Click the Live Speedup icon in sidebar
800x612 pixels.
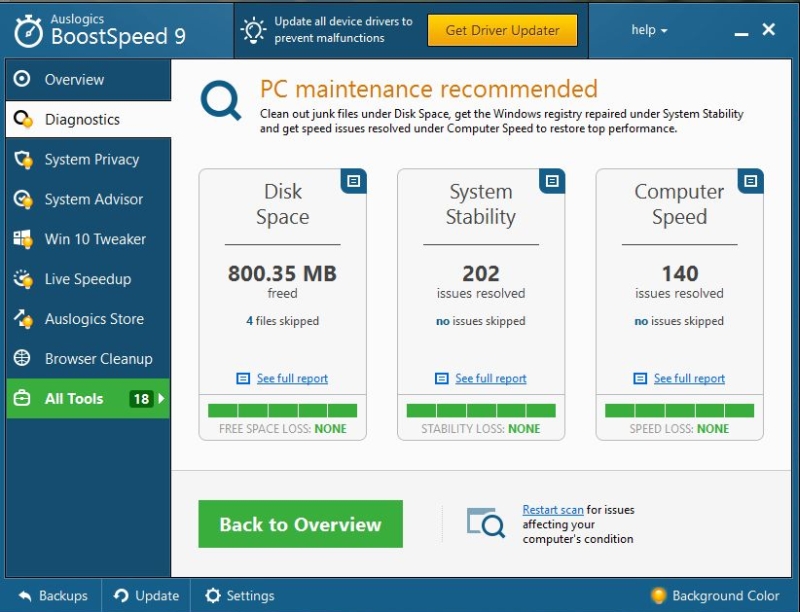23,279
